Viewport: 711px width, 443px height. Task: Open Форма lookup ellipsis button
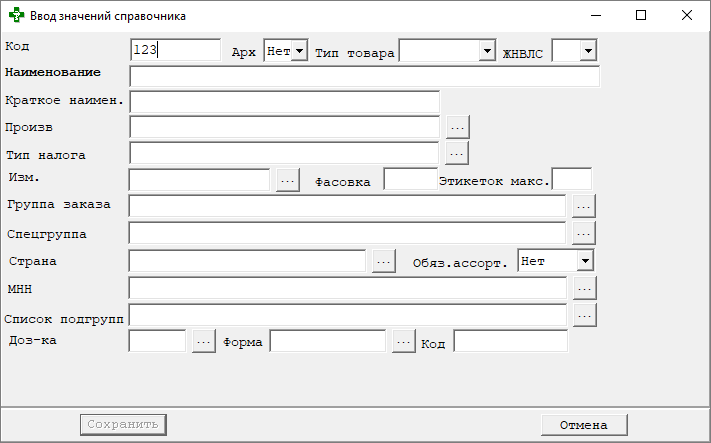coord(403,341)
